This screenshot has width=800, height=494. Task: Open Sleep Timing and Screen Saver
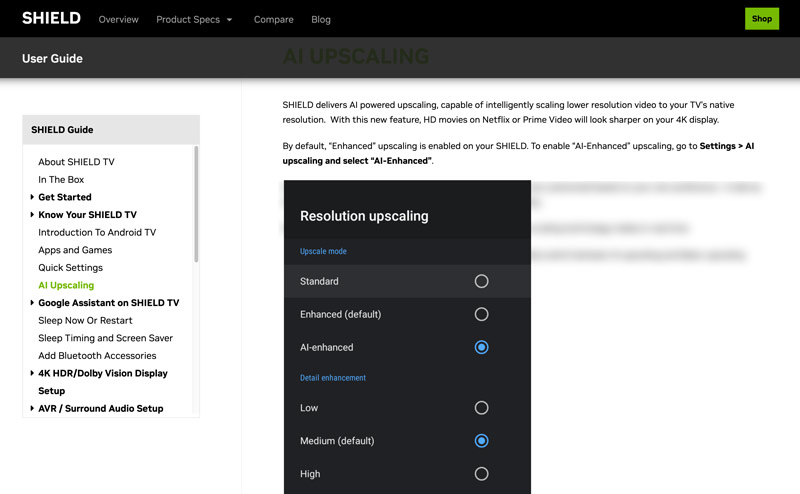pyautogui.click(x=106, y=338)
